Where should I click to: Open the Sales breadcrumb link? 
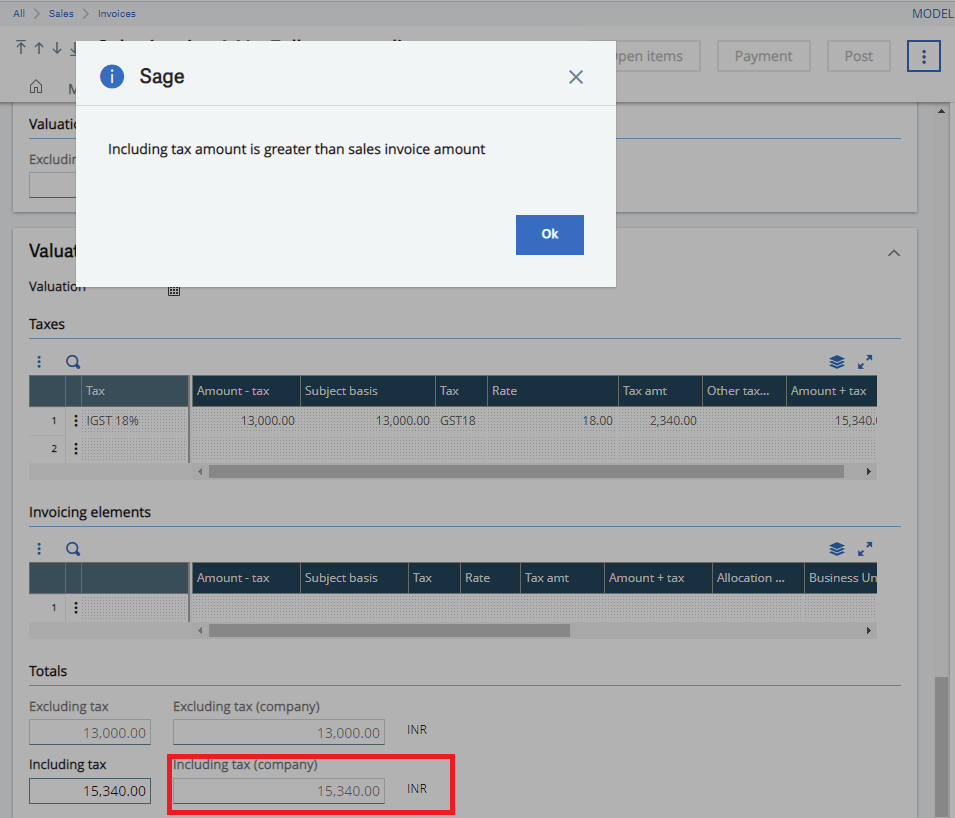tap(61, 13)
